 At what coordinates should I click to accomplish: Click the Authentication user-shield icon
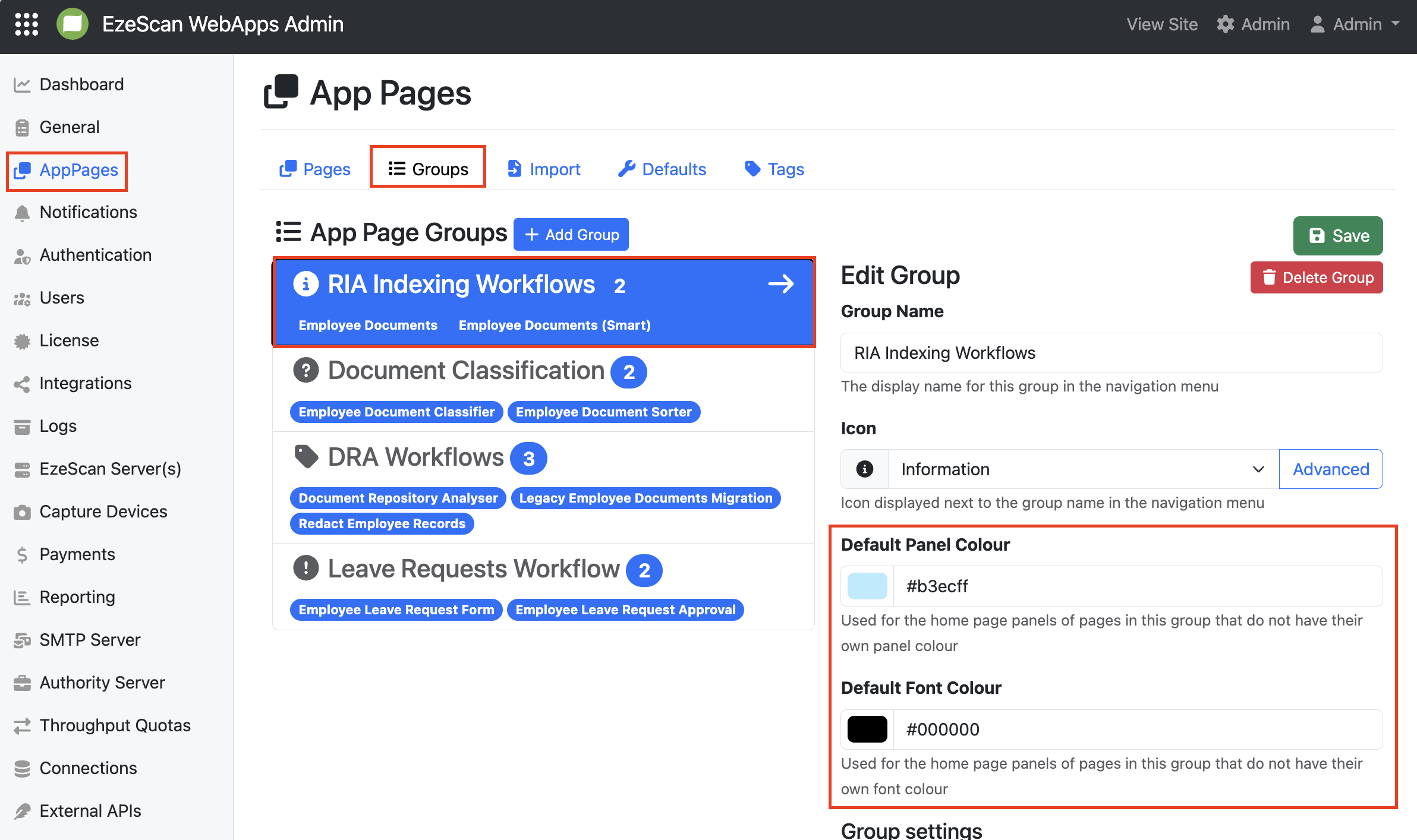point(22,255)
